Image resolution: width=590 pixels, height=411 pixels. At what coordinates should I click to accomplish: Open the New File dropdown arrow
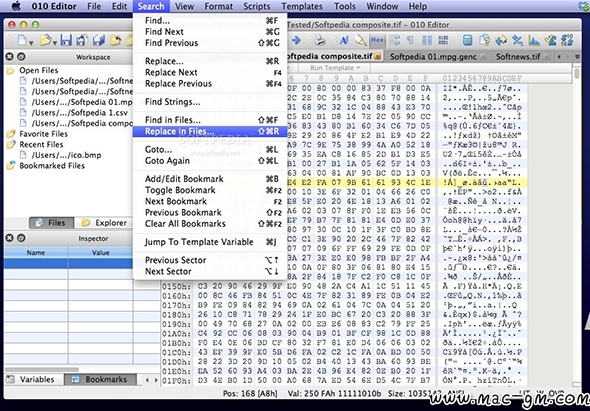click(x=31, y=43)
